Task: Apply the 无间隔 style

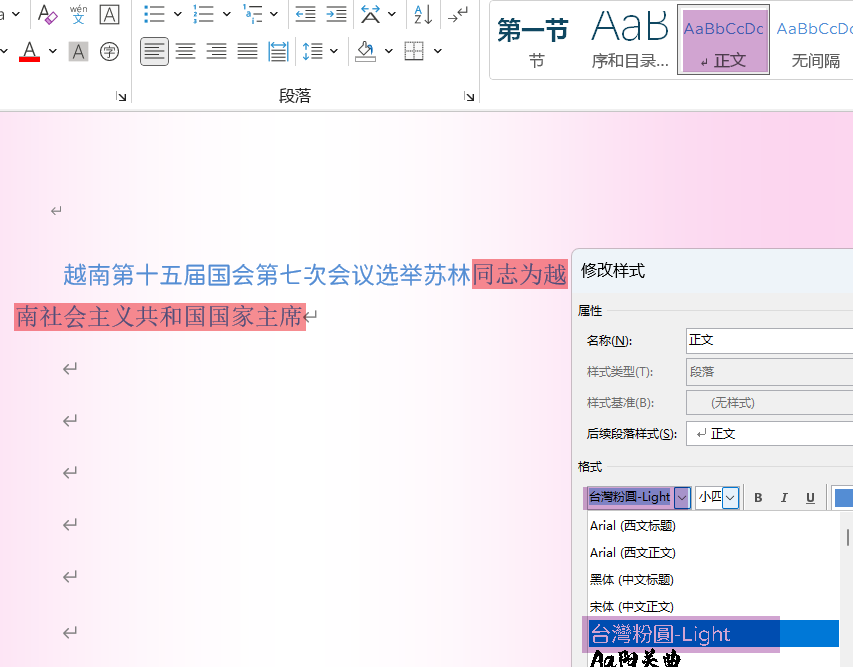Action: click(x=814, y=41)
